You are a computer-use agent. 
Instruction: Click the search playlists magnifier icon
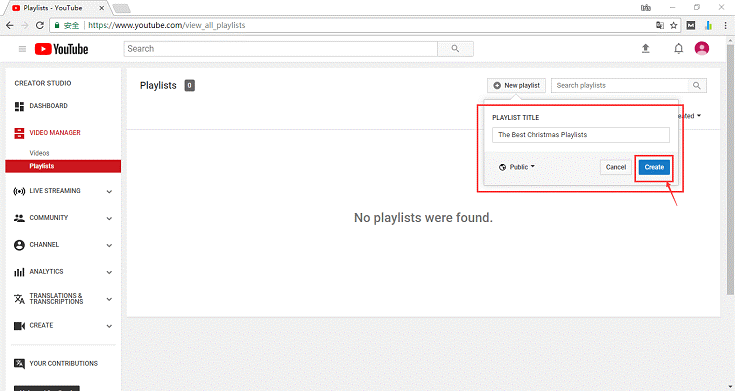coord(697,85)
